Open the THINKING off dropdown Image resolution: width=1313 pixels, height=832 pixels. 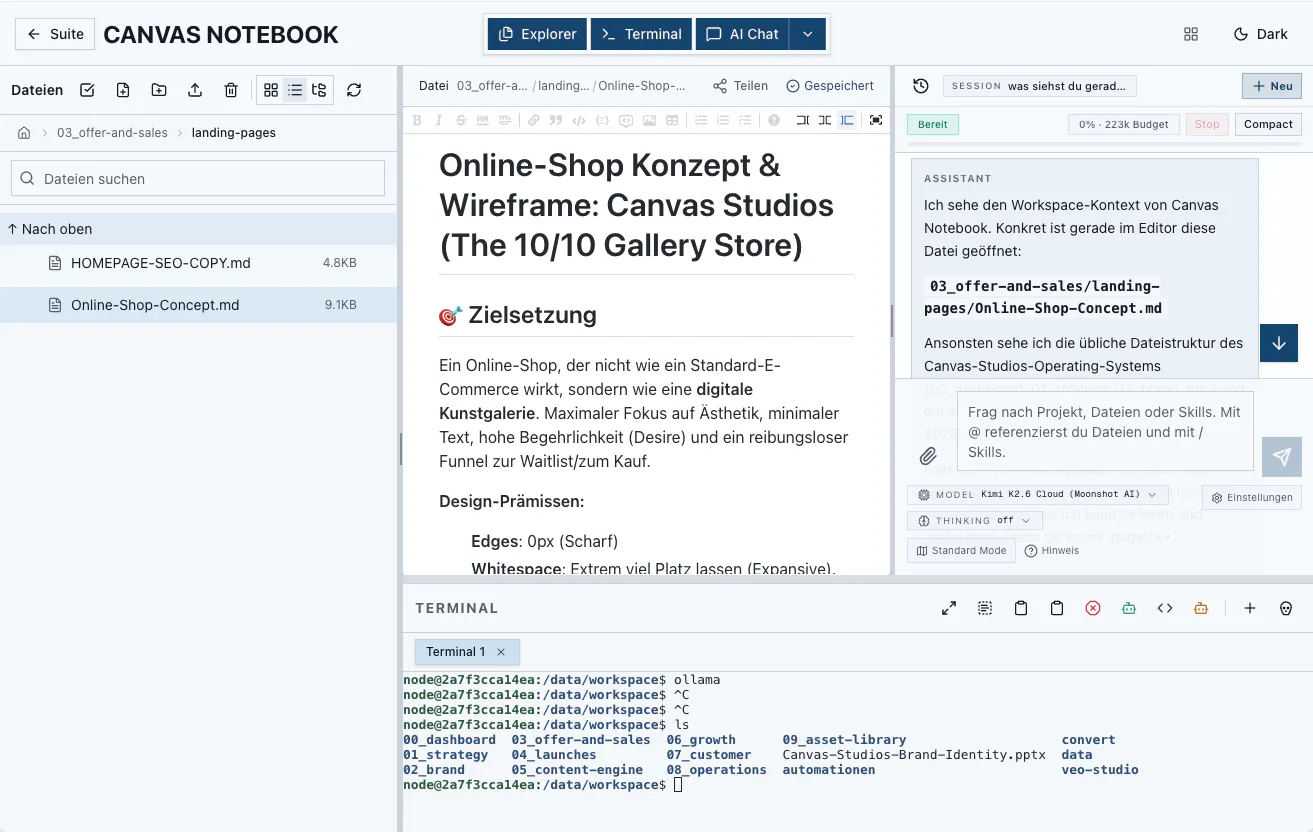pyautogui.click(x=975, y=521)
